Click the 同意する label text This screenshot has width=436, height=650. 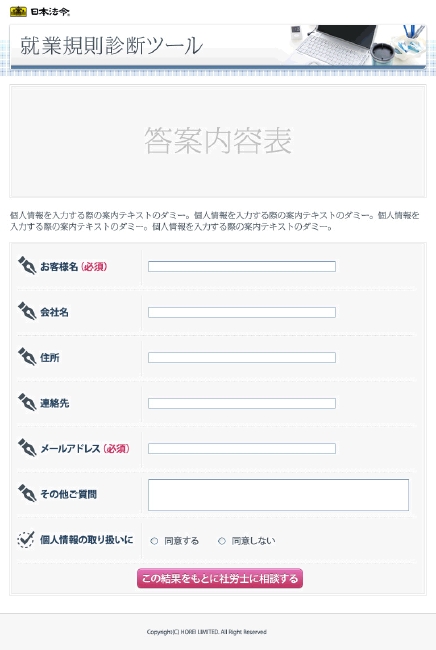pyautogui.click(x=182, y=541)
